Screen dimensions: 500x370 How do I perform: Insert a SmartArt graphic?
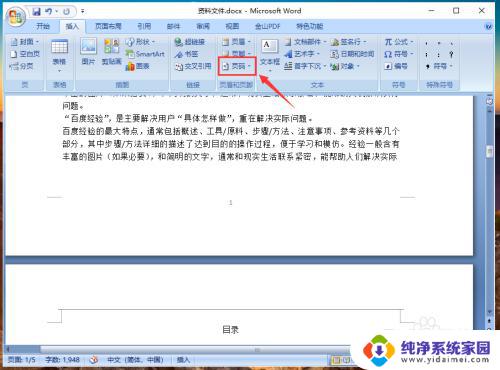pos(145,54)
